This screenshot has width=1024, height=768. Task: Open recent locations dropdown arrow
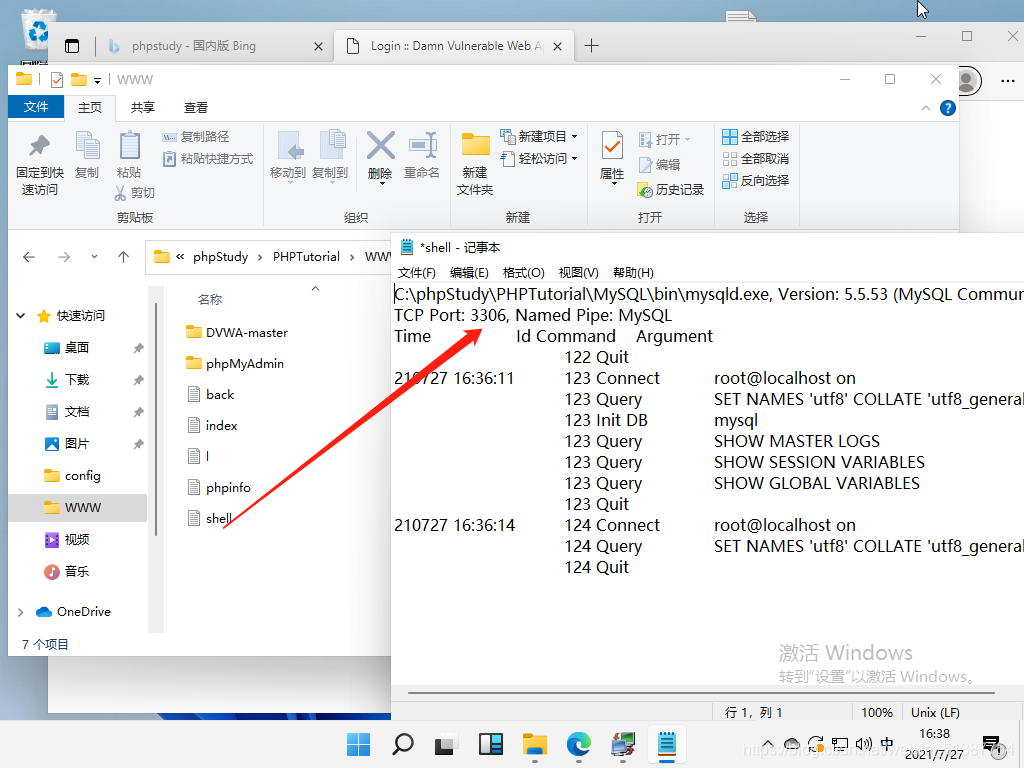[94, 257]
